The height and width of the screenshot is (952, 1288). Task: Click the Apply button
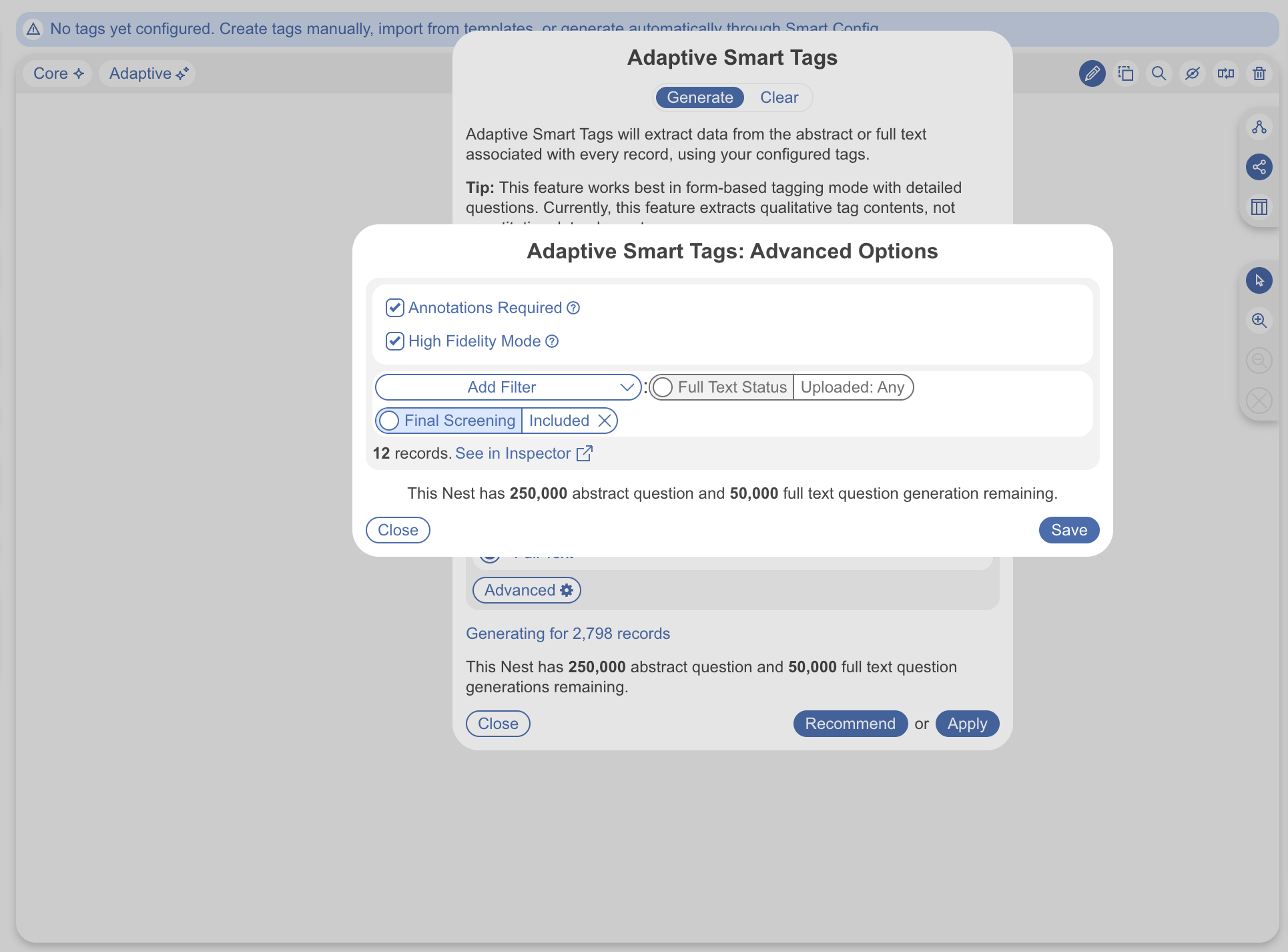pyautogui.click(x=967, y=724)
